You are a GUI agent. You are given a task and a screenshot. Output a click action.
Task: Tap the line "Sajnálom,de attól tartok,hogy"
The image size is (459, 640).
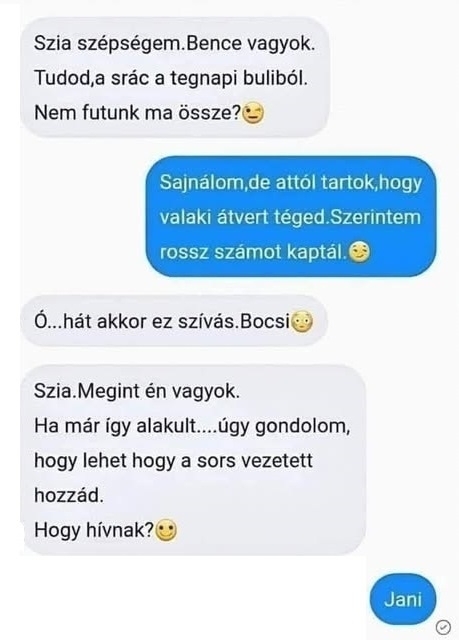tap(291, 182)
